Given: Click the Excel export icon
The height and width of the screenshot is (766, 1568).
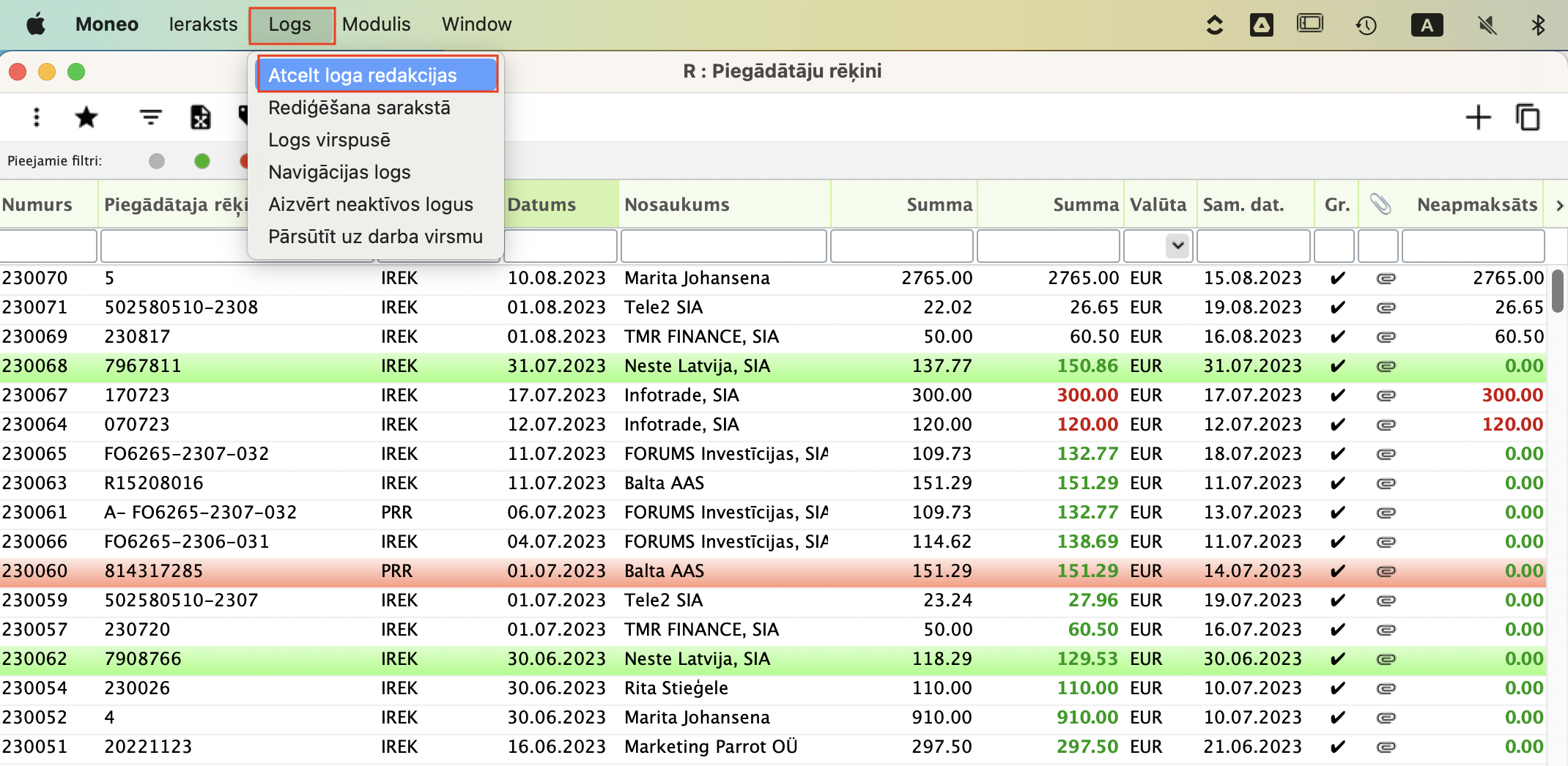Looking at the screenshot, I should tap(200, 117).
